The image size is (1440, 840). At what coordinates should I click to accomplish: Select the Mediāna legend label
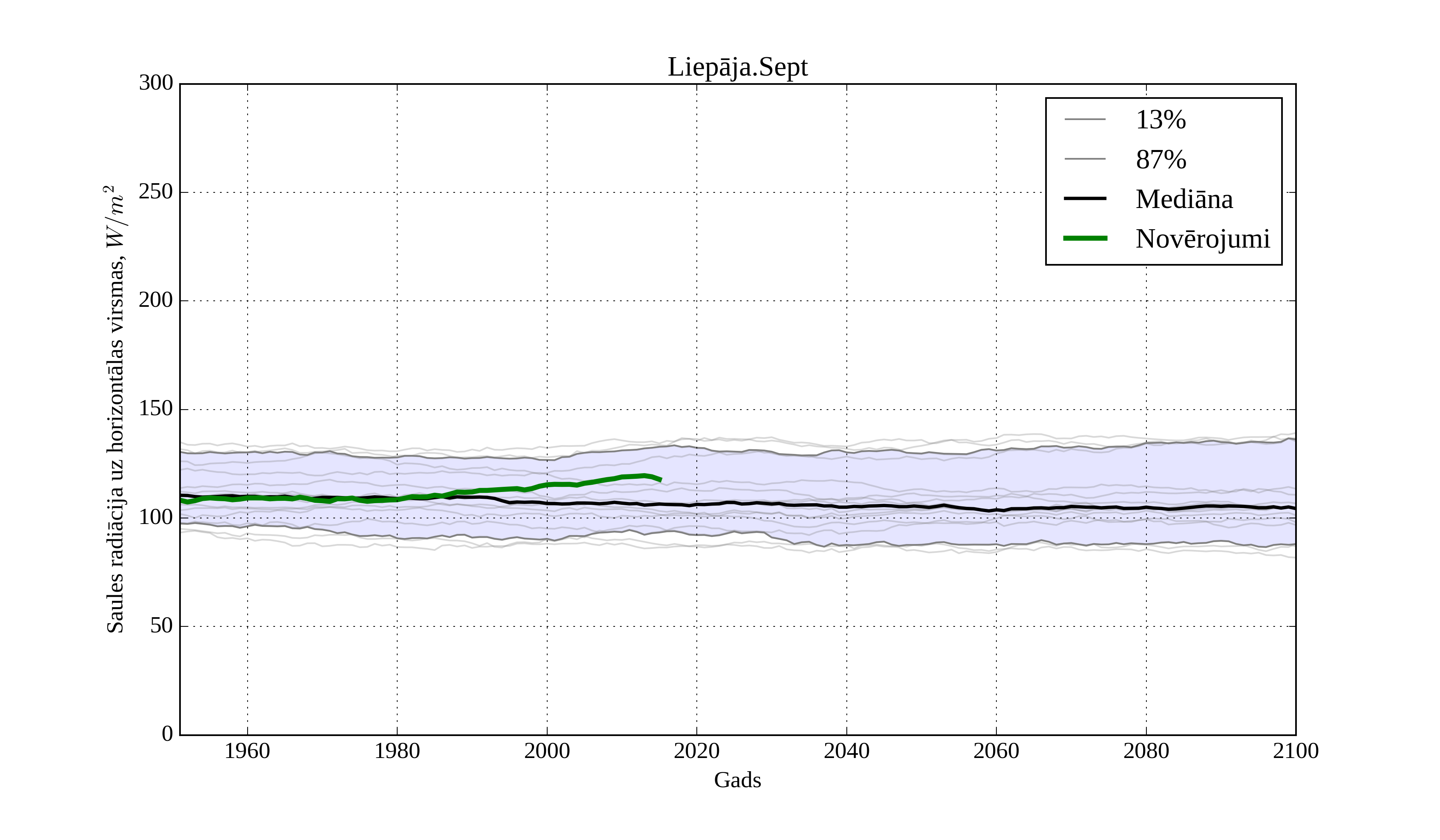[1184, 200]
